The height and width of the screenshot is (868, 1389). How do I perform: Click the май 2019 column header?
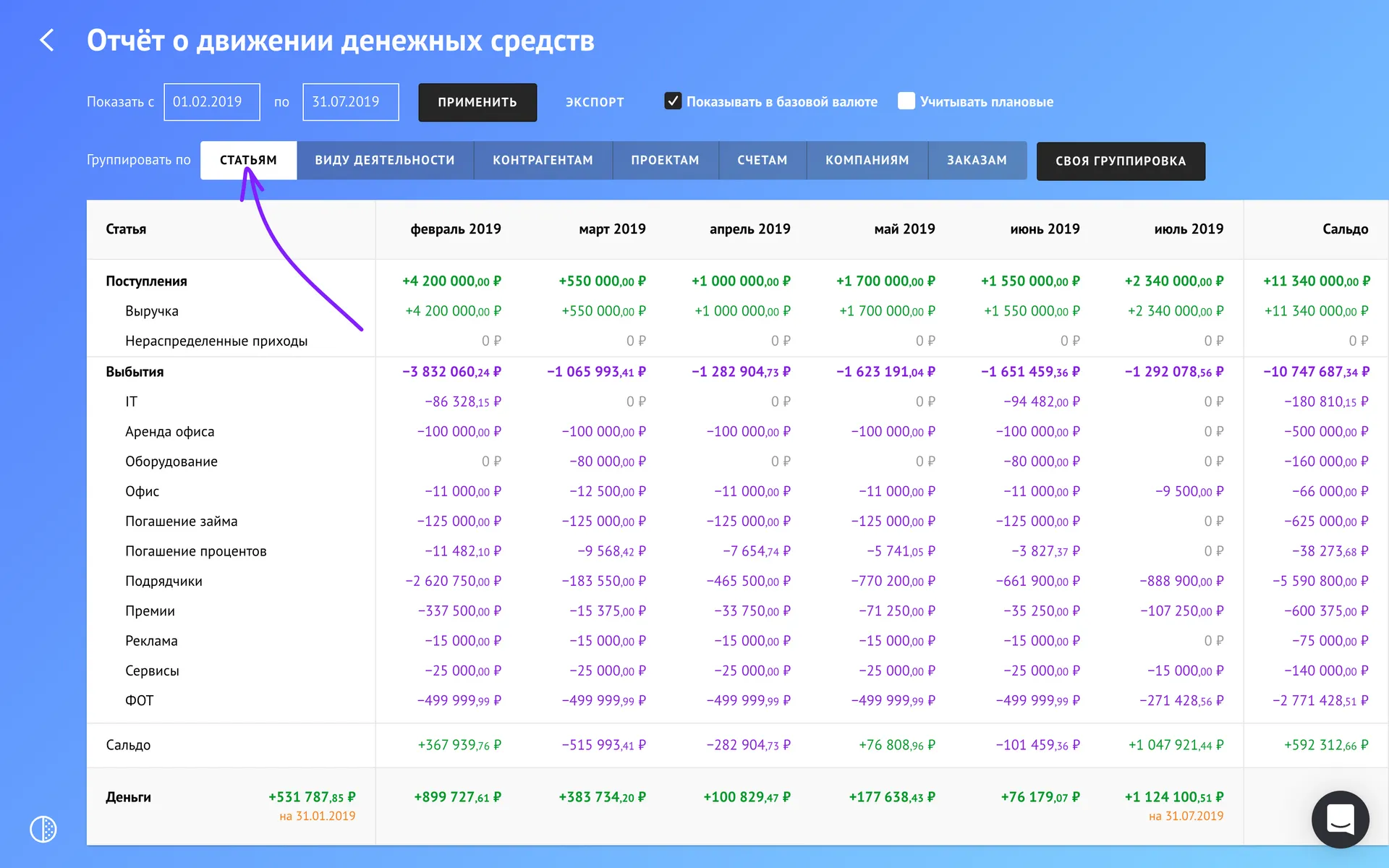(x=904, y=229)
